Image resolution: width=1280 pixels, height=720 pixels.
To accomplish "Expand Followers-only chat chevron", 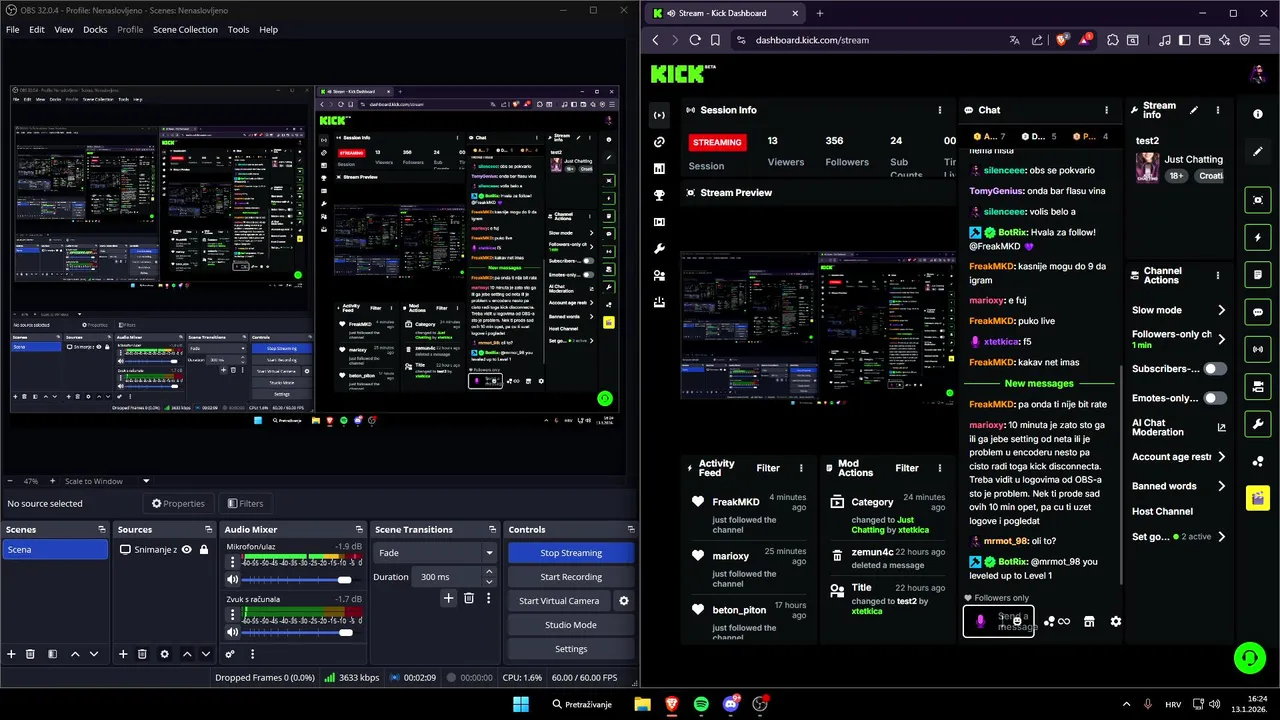I will tap(1221, 339).
